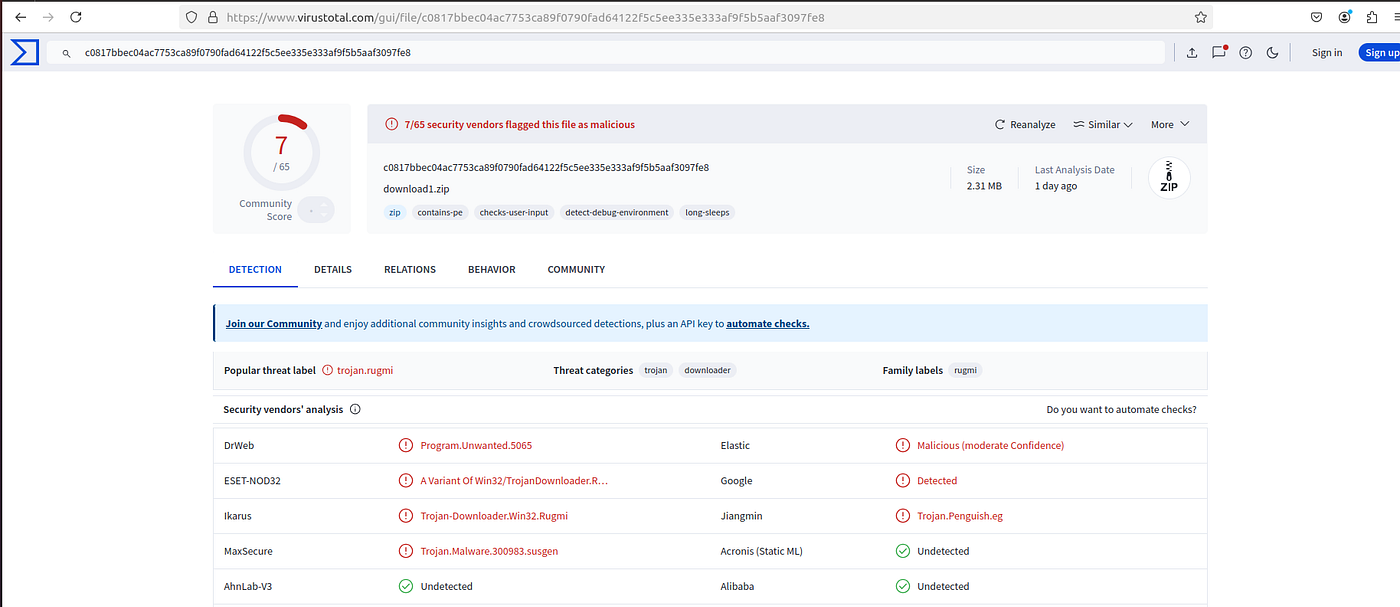Open the More dropdown menu
Screen dimensions: 1400x607
click(1170, 125)
